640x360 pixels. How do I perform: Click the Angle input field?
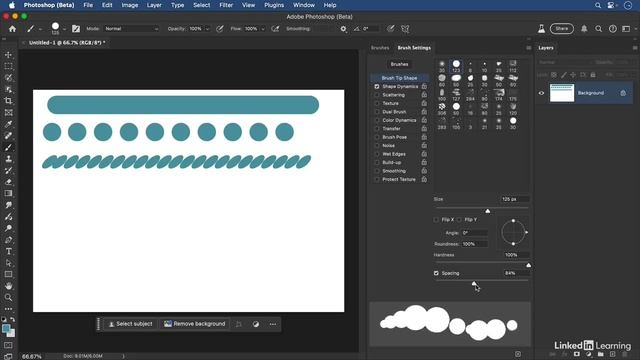[474, 233]
